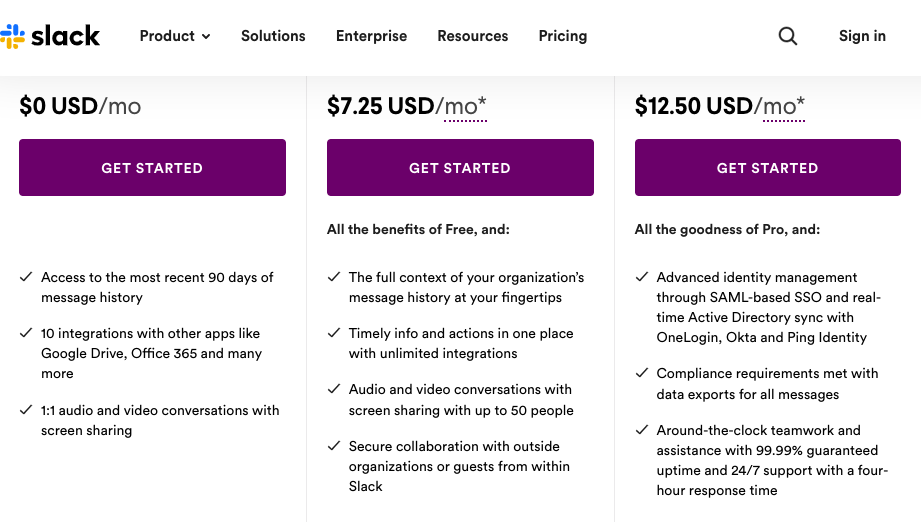This screenshot has height=522, width=921.
Task: Open the search magnifier icon
Action: click(788, 36)
